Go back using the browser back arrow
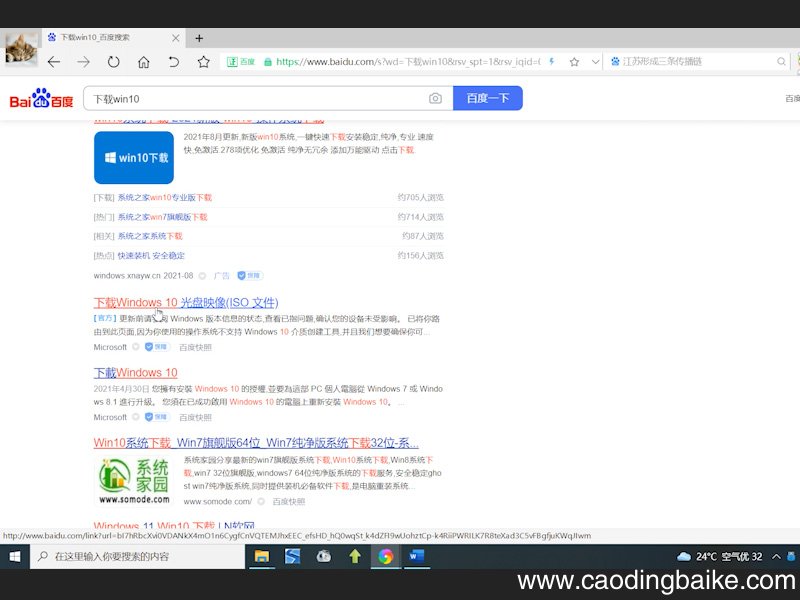Image resolution: width=800 pixels, height=600 pixels. (54, 62)
